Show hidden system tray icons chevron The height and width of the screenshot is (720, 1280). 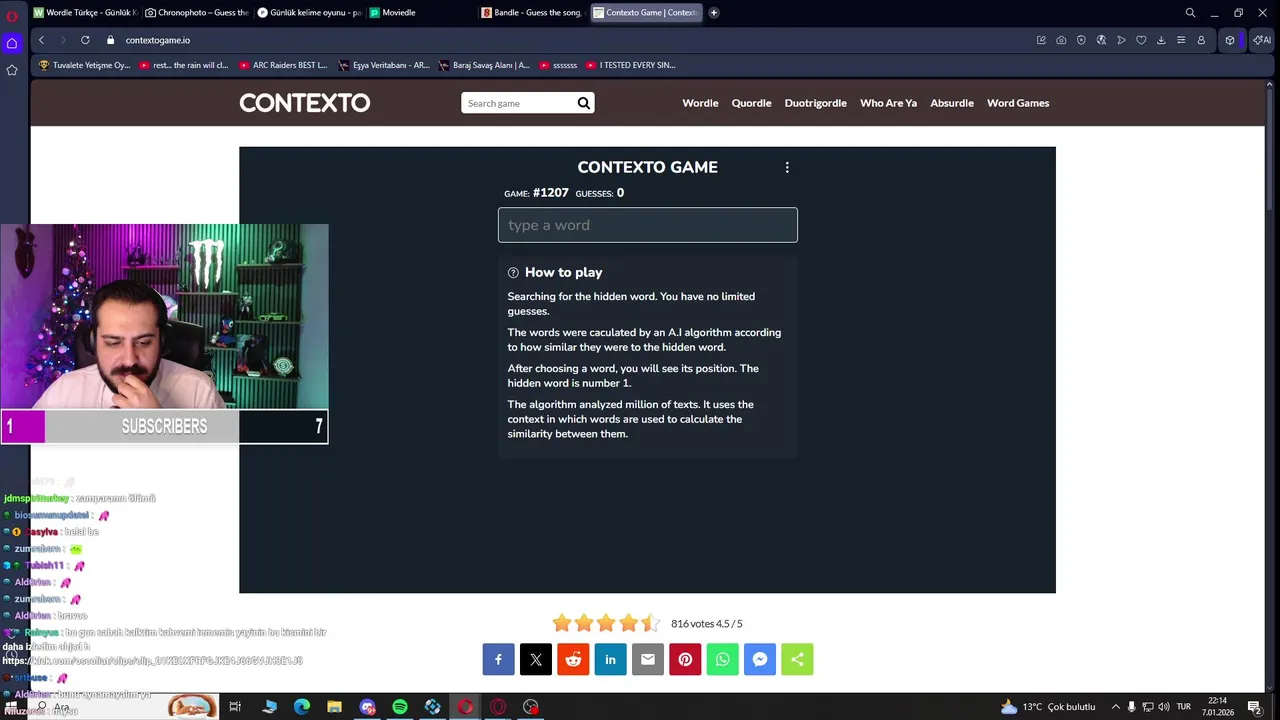coord(1116,707)
